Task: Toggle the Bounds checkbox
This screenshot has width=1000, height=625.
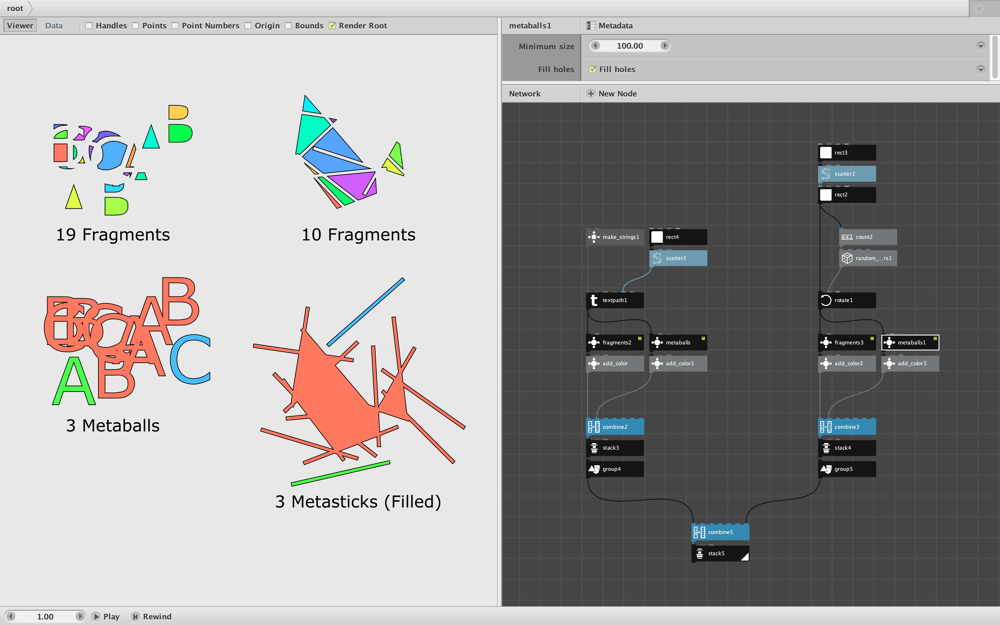Action: tap(288, 26)
